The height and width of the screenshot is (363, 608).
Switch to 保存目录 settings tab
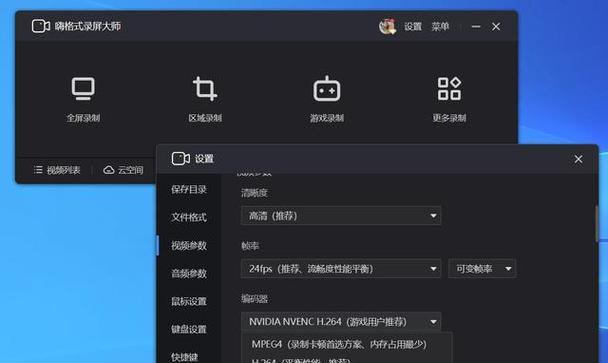click(x=189, y=189)
